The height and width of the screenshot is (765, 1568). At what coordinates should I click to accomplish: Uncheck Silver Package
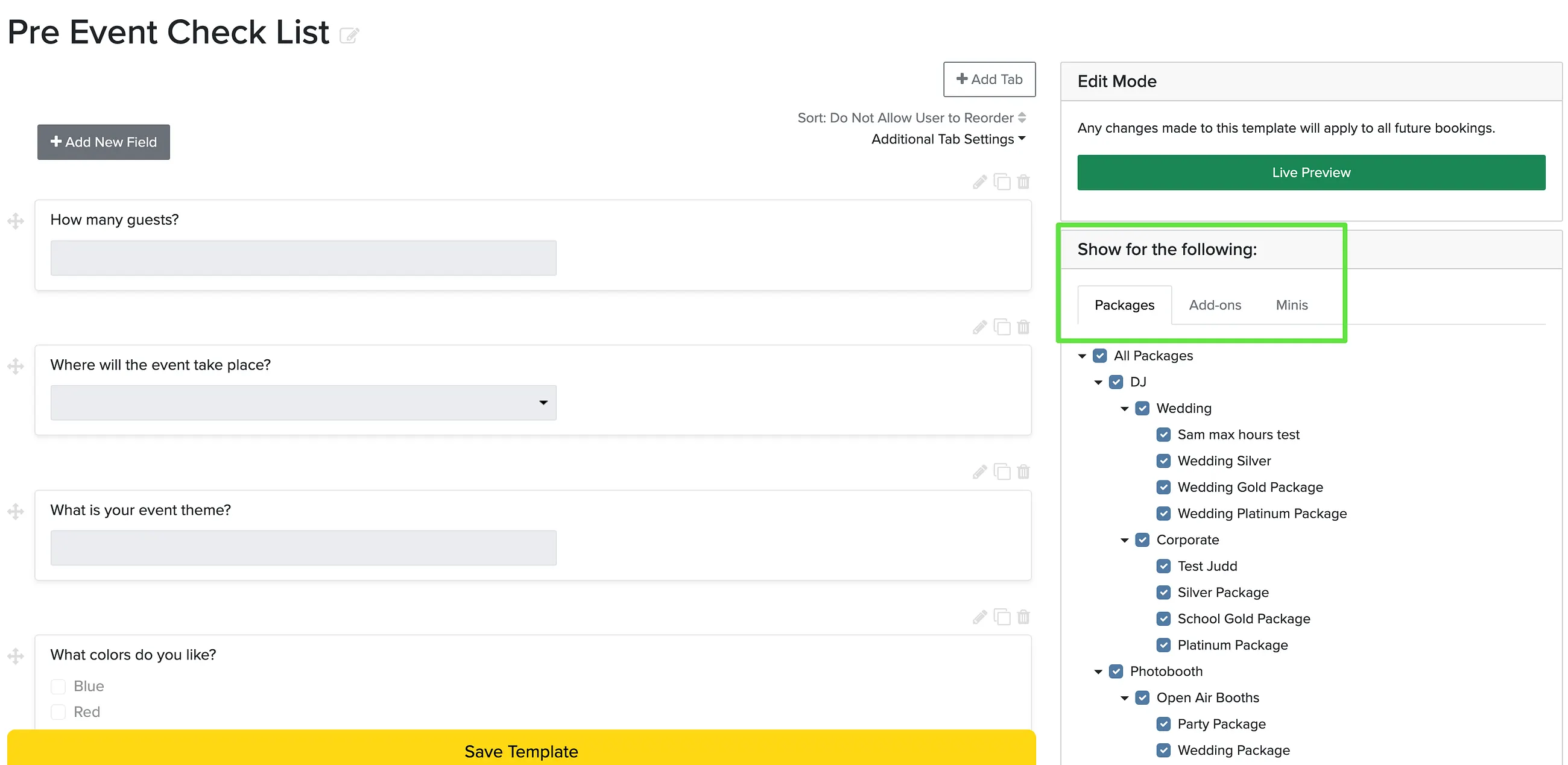tap(1164, 592)
